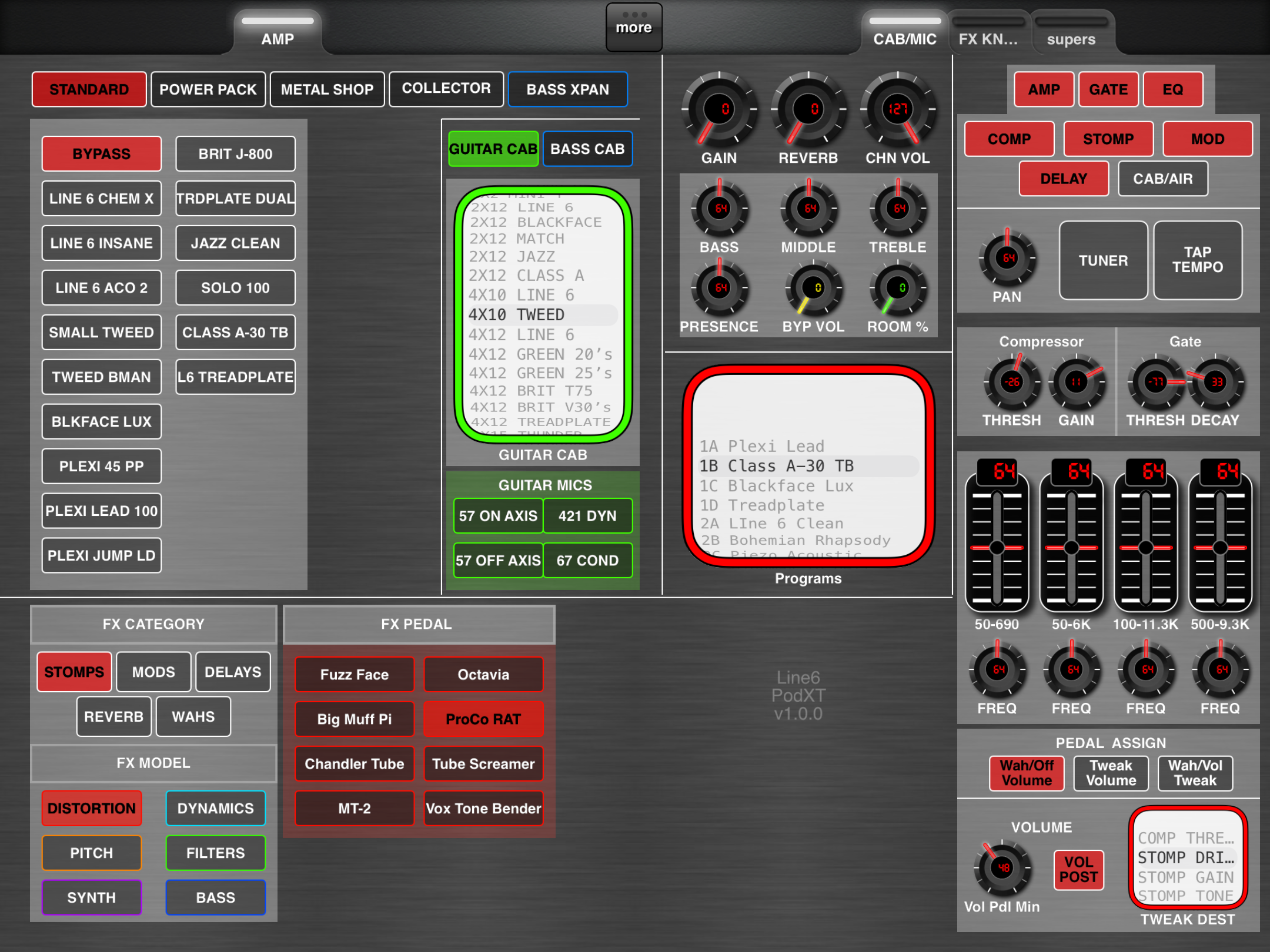Toggle the DELAY effect block
This screenshot has width=1270, height=952.
tap(1064, 179)
